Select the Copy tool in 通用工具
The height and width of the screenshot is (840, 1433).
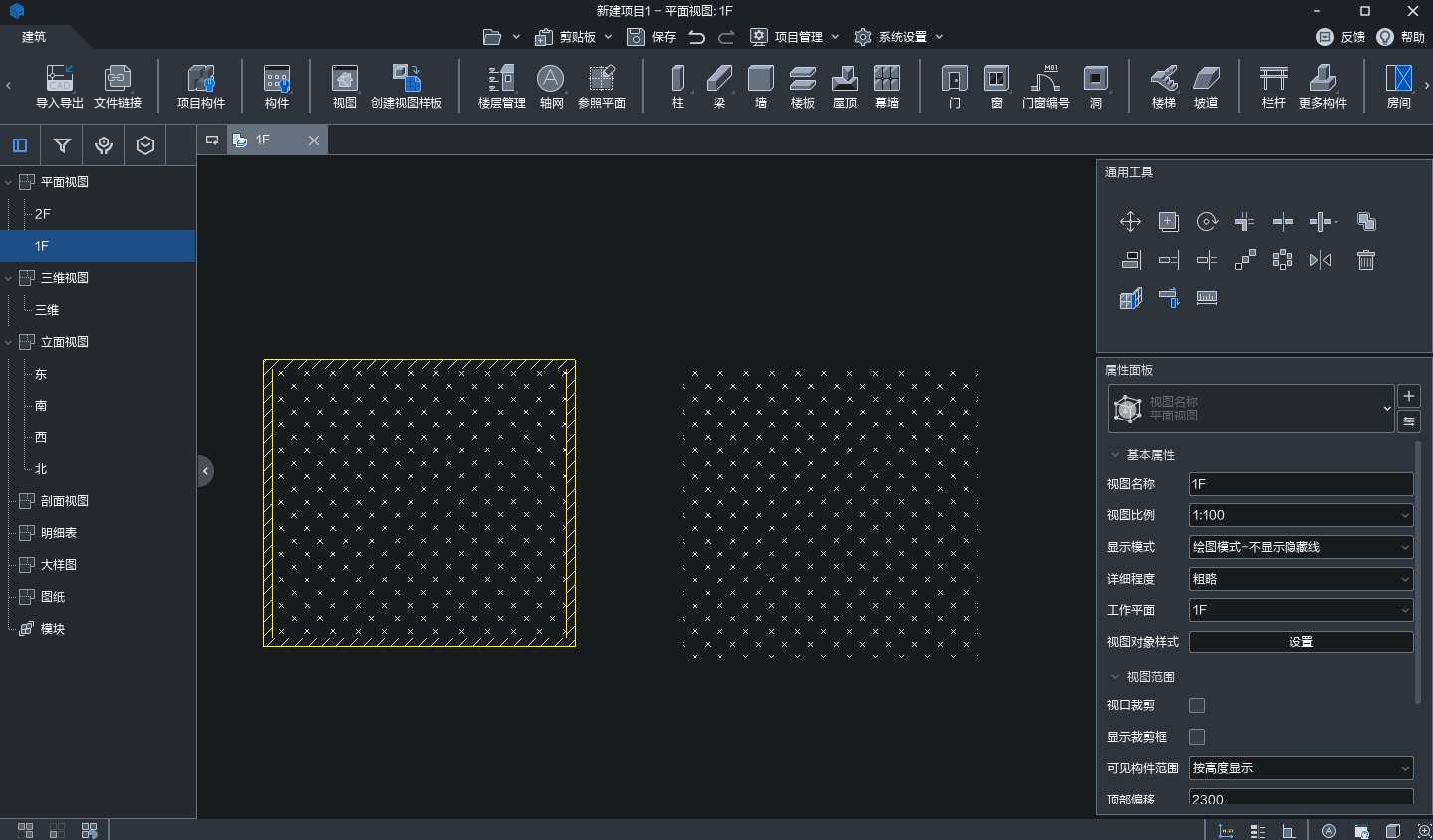pos(1169,221)
